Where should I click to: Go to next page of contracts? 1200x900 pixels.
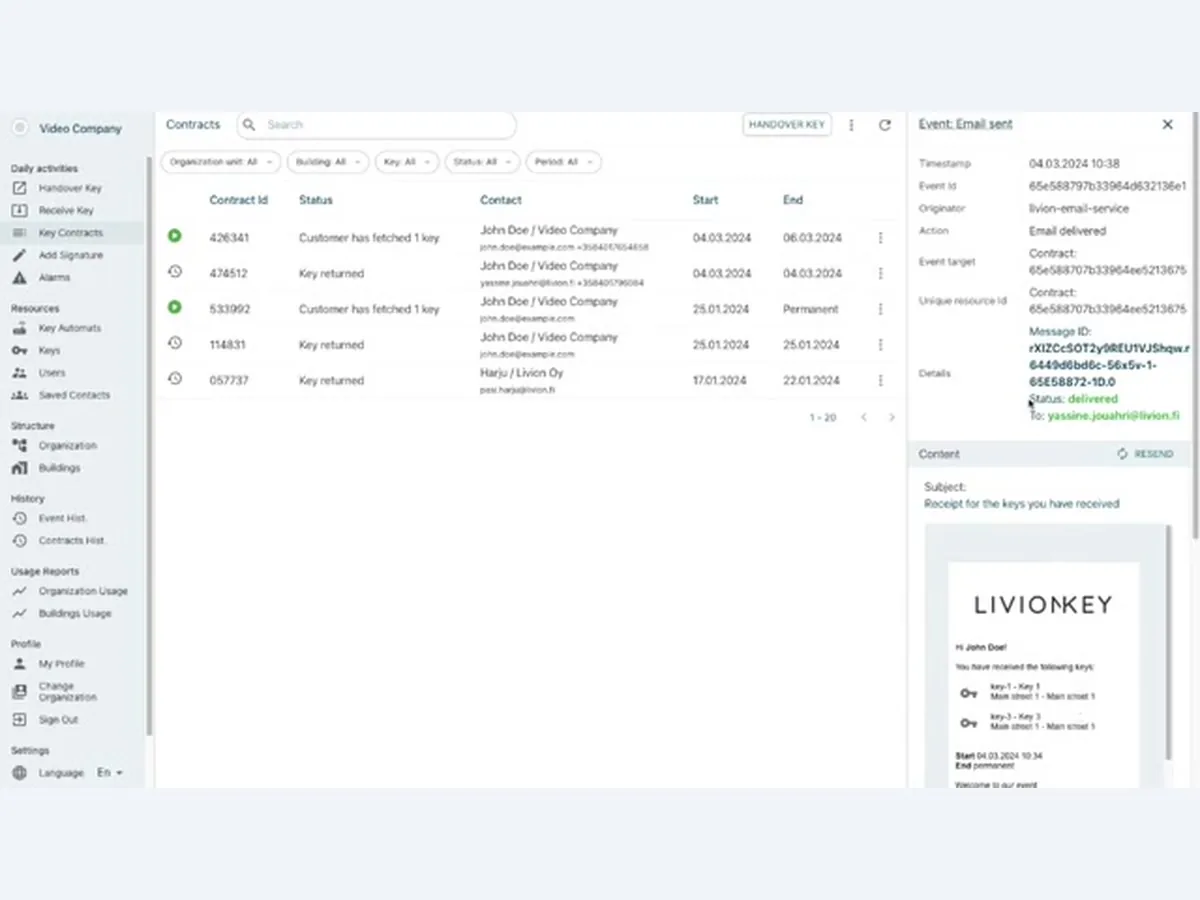point(892,417)
